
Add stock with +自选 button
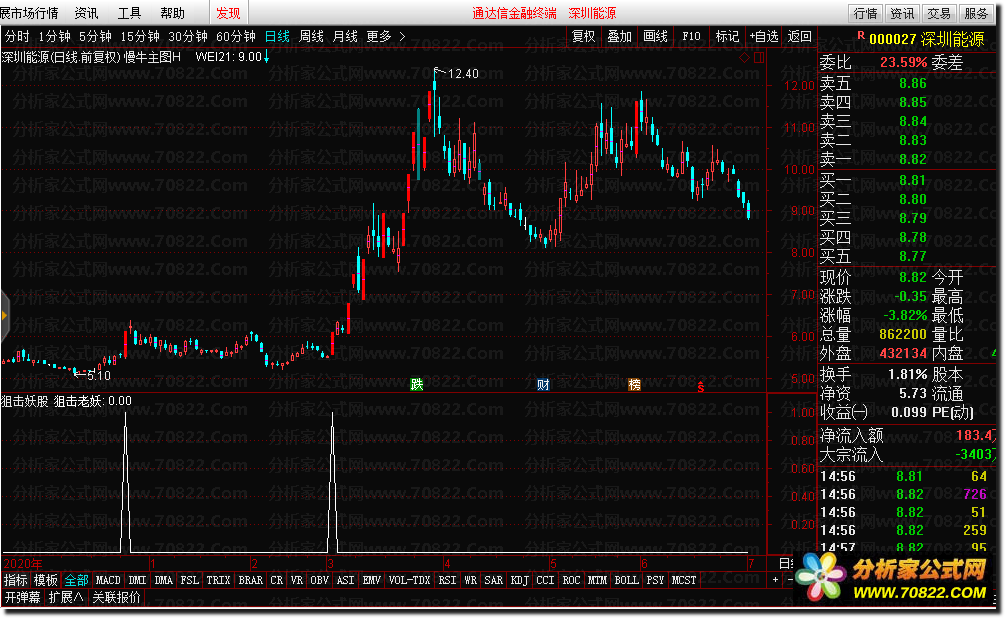(x=764, y=37)
